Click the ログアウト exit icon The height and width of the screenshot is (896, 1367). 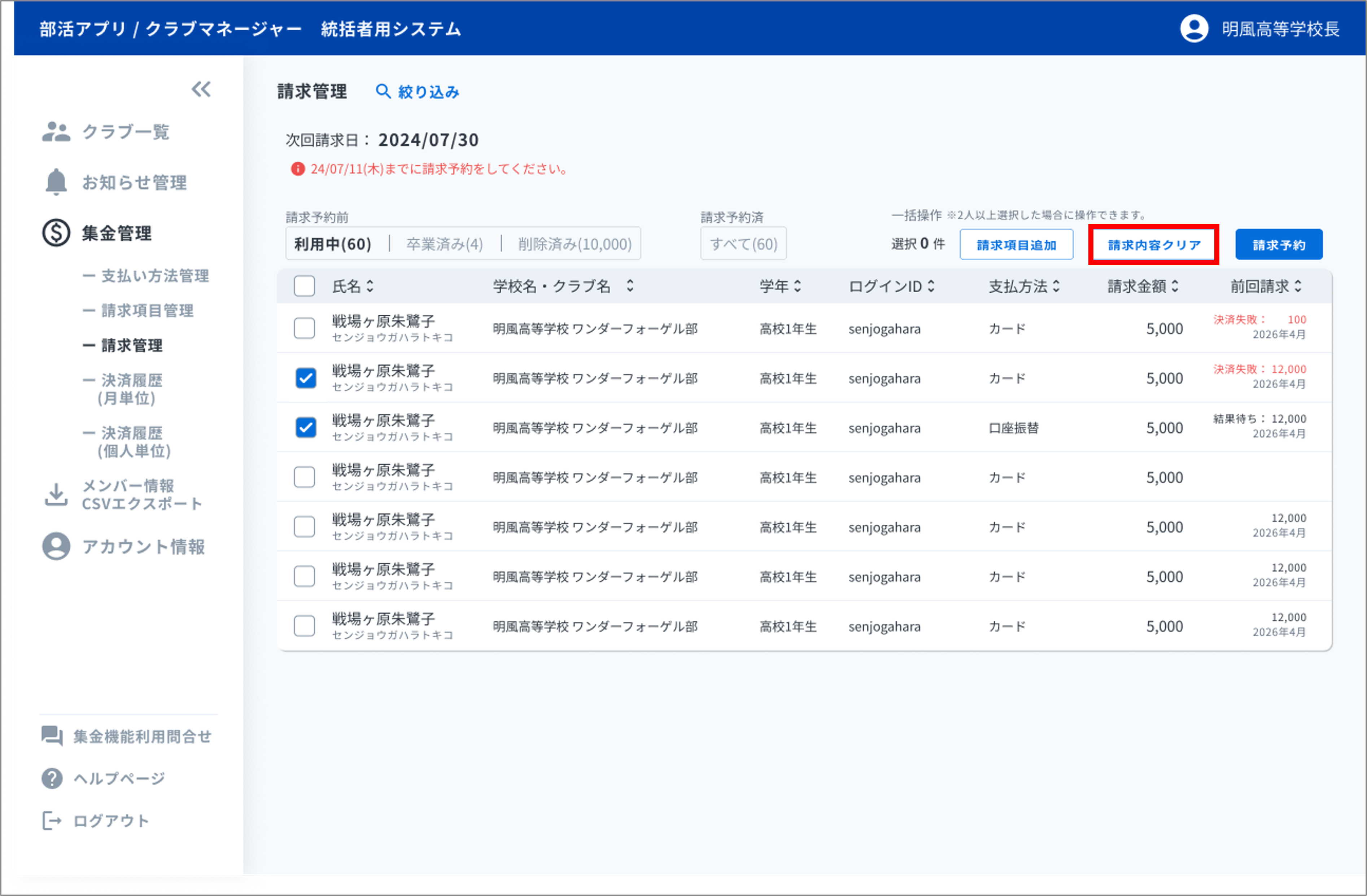(52, 821)
